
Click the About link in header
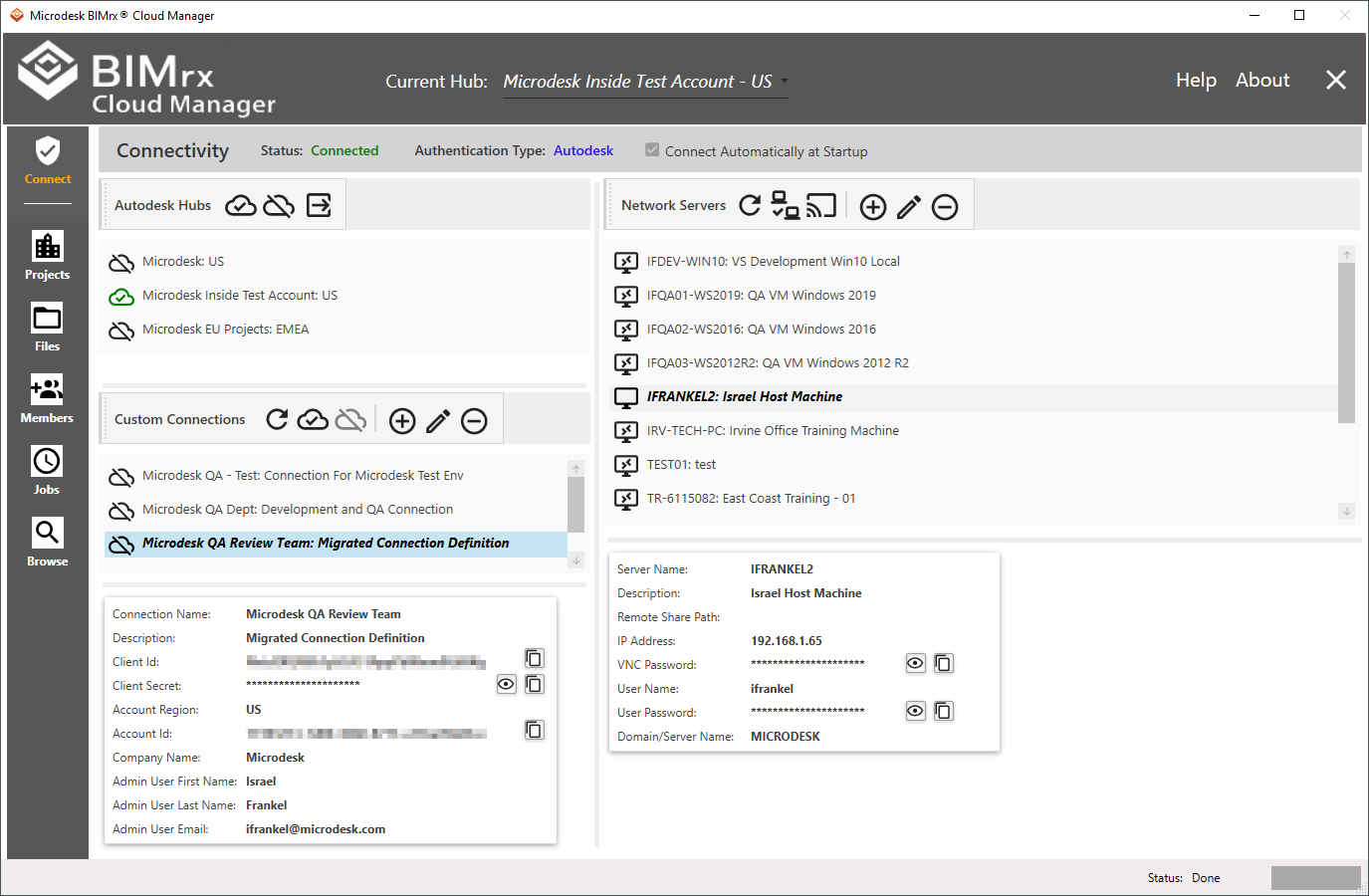[x=1262, y=81]
